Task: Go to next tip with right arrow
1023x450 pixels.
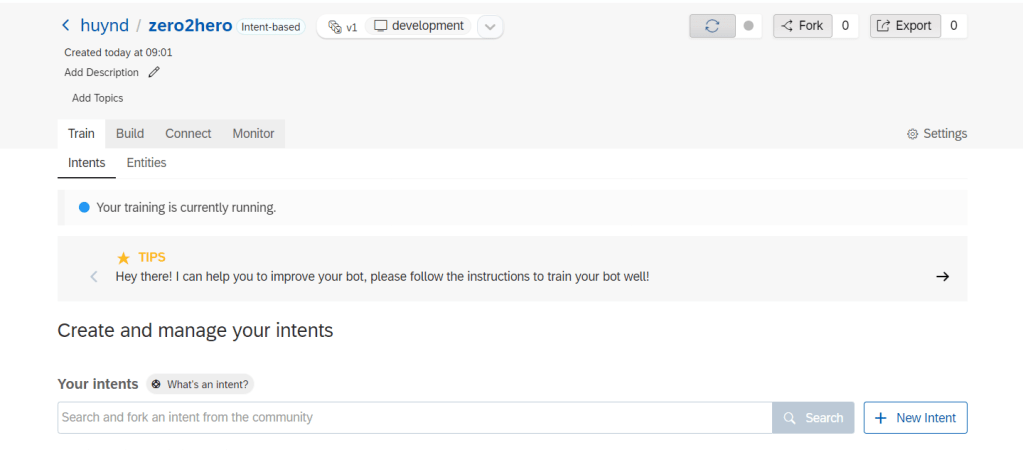Action: tap(942, 277)
